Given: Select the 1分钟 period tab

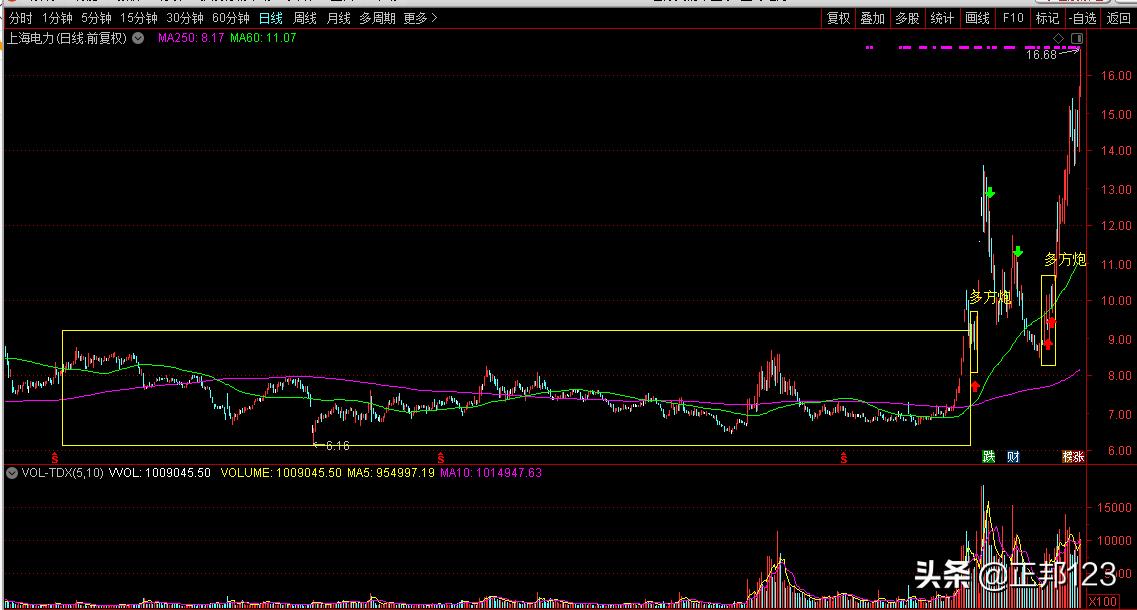Looking at the screenshot, I should pyautogui.click(x=57, y=18).
